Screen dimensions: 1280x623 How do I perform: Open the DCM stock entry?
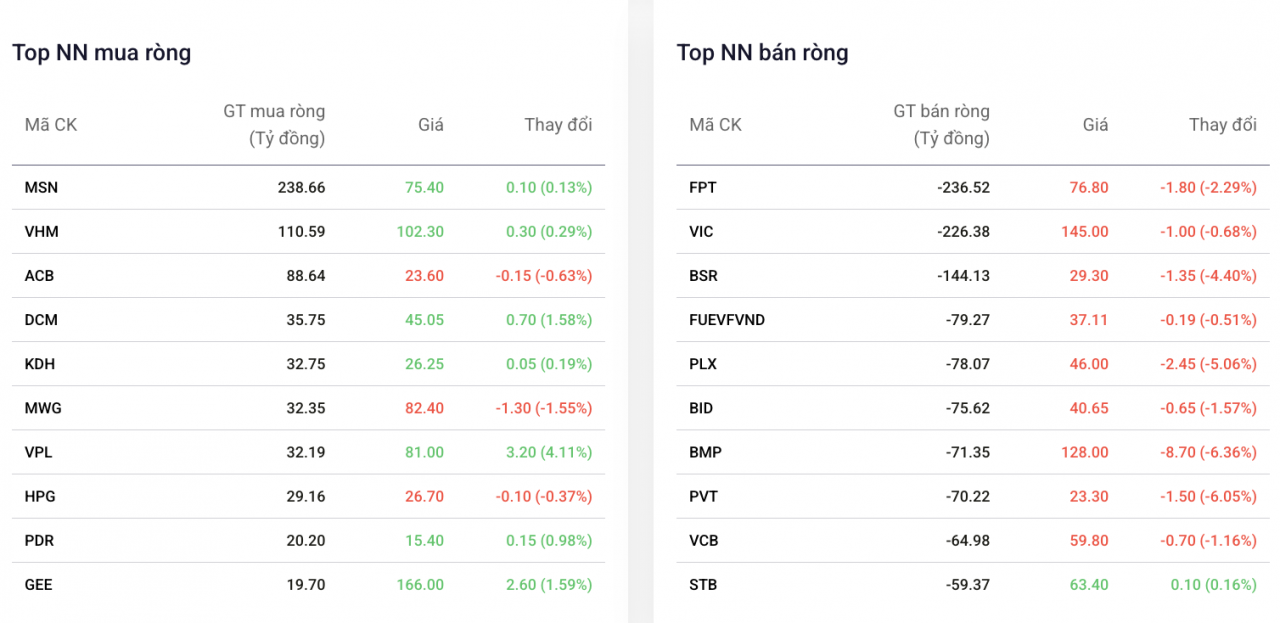coord(41,320)
